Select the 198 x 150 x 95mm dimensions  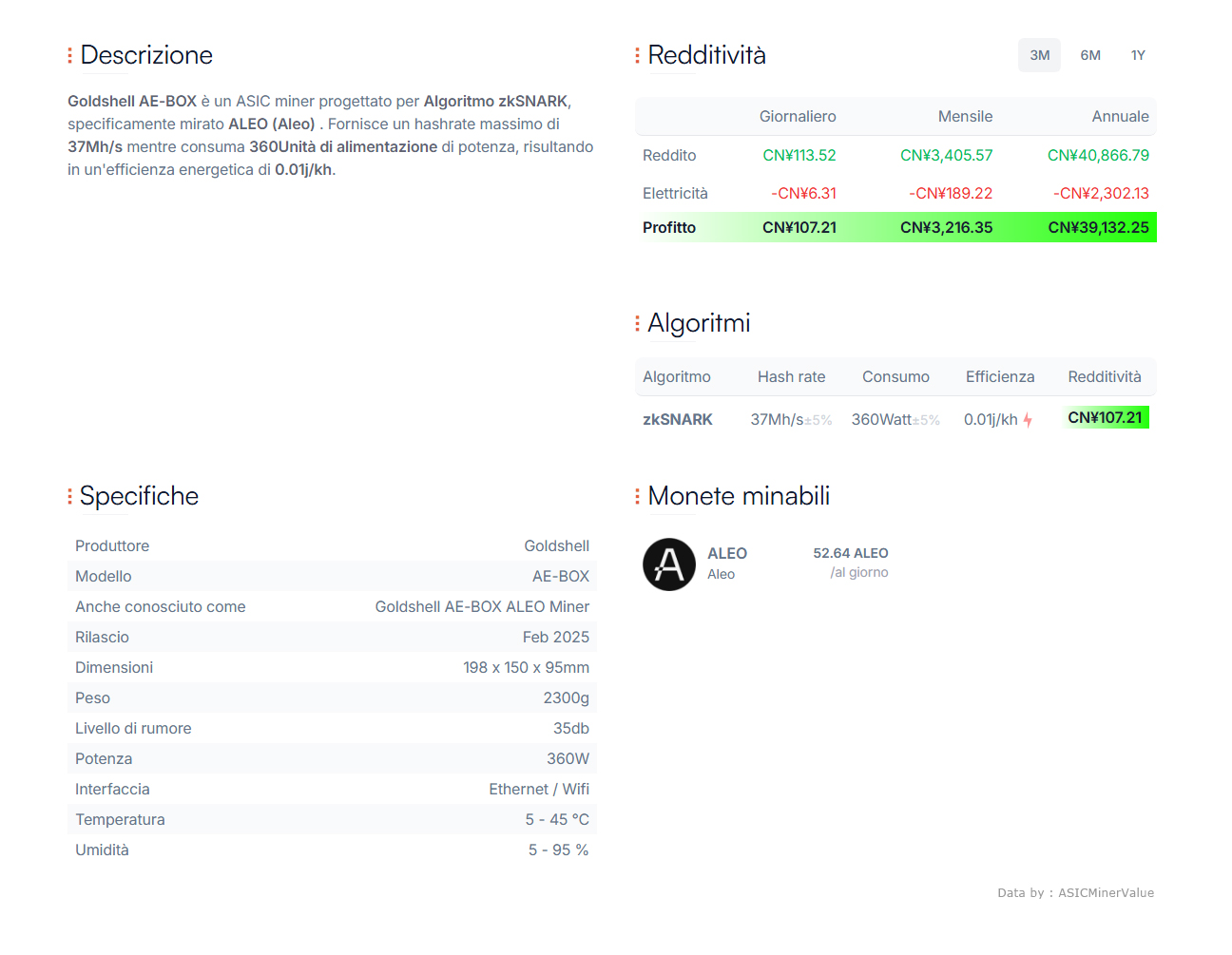pyautogui.click(x=527, y=667)
